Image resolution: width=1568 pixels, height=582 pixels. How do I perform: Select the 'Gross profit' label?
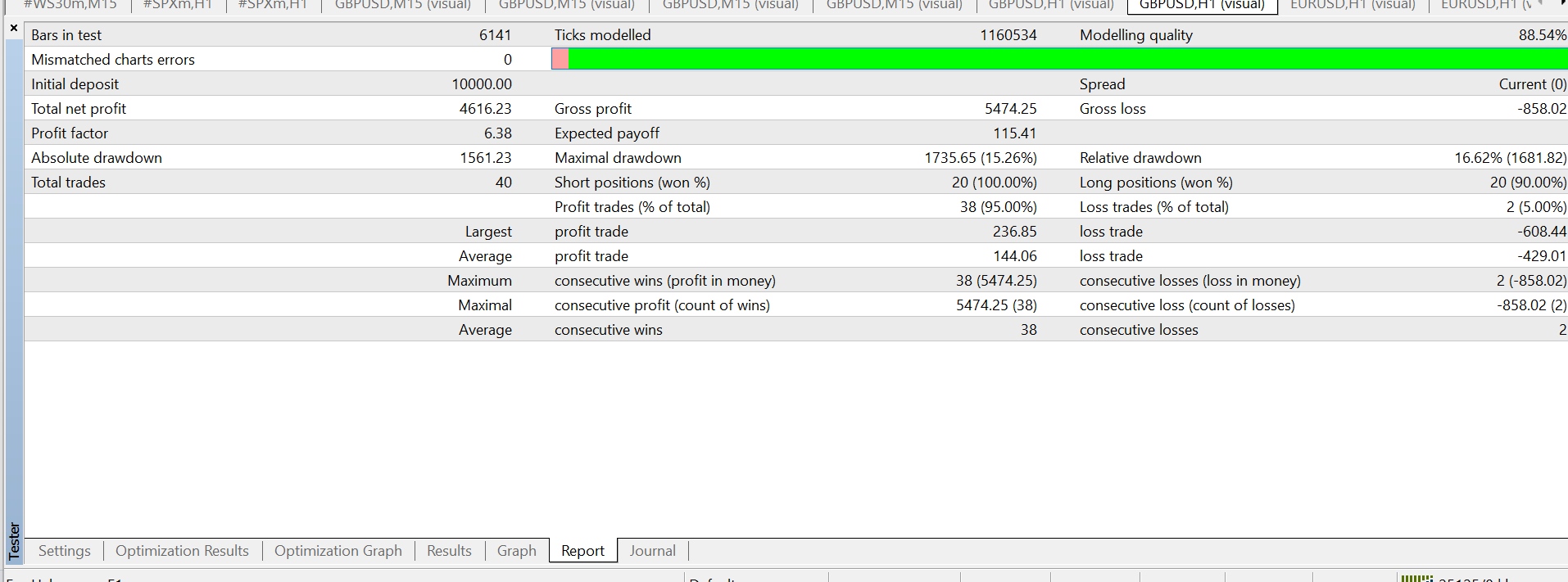pyautogui.click(x=593, y=109)
